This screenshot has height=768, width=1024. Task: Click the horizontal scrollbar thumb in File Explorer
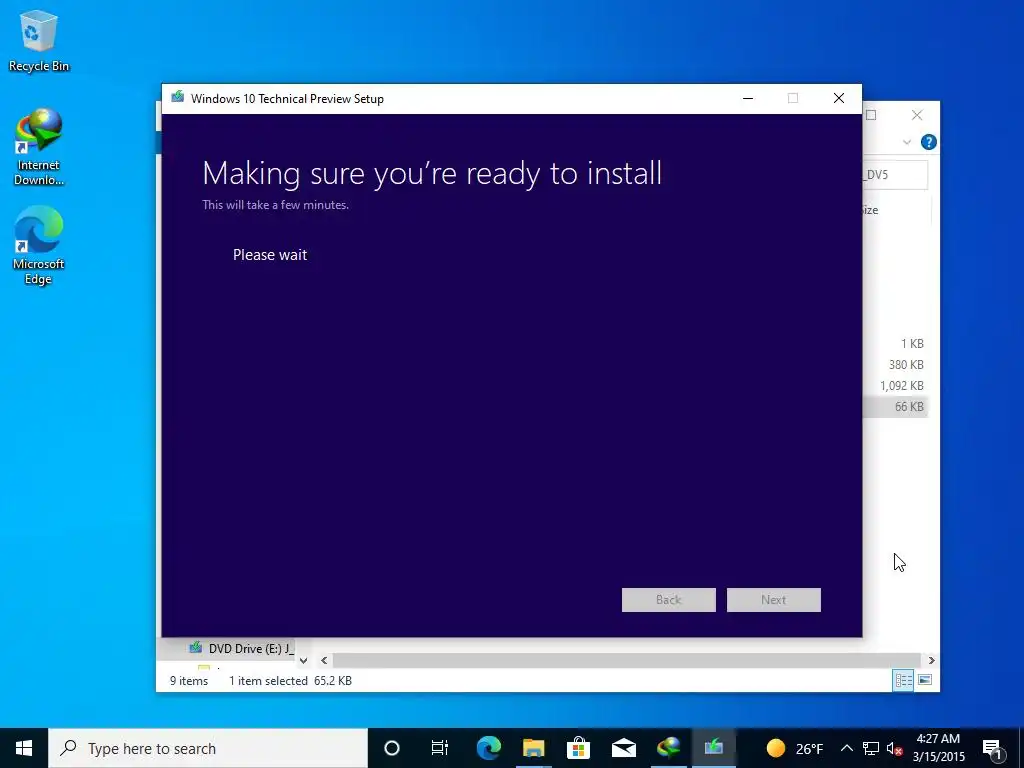coord(626,661)
